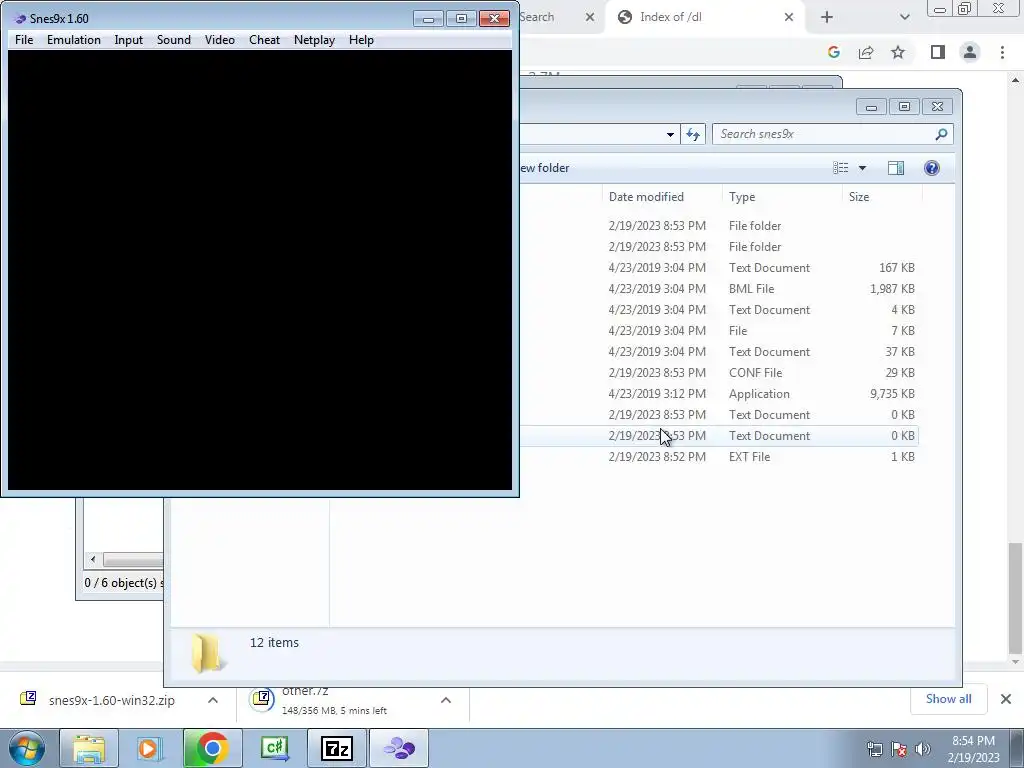Open Windows Media Player from taskbar
1024x768 pixels.
pyautogui.click(x=149, y=748)
